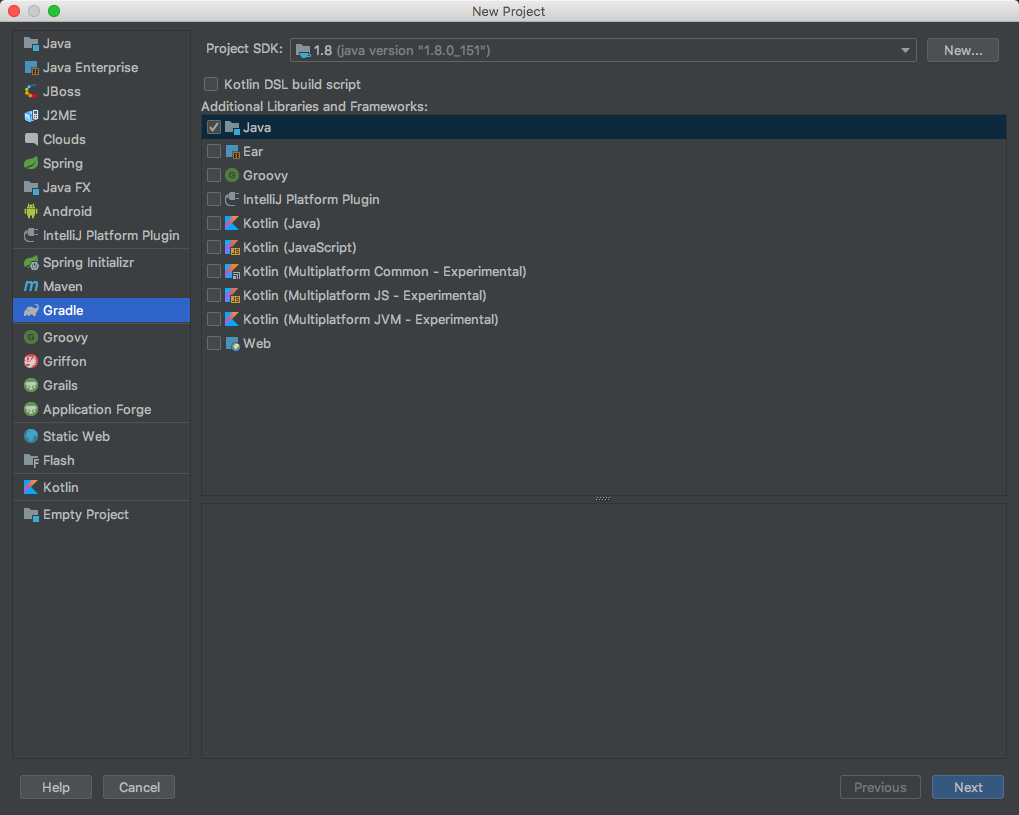
Task: Click the Application Forge icon in sidebar
Action: (31, 409)
